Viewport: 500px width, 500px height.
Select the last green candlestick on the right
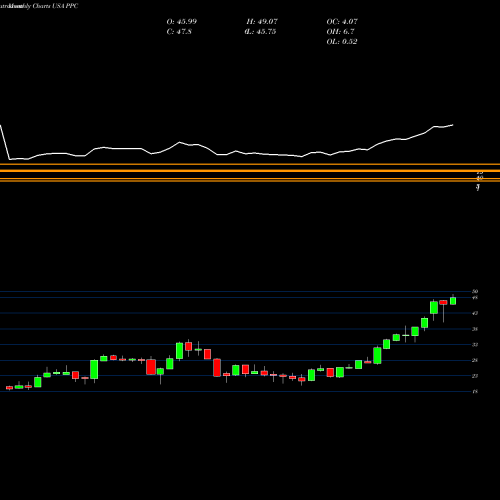[453, 301]
